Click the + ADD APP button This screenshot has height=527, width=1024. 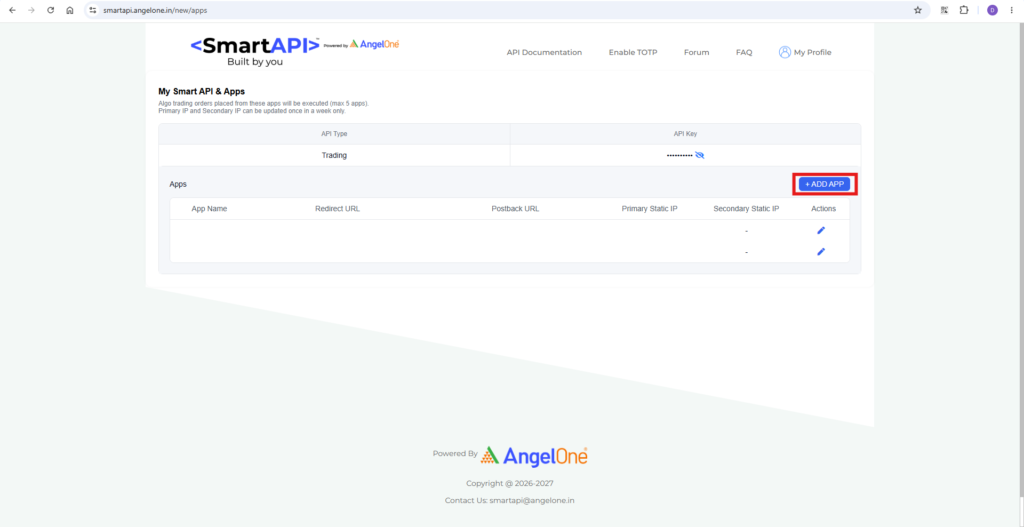click(824, 184)
